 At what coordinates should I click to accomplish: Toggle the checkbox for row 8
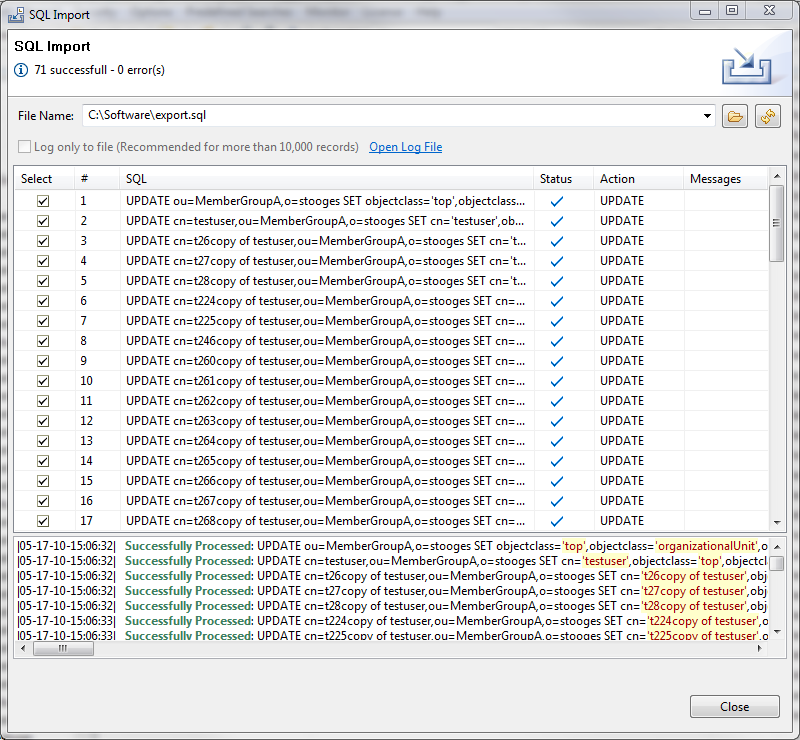coord(43,341)
